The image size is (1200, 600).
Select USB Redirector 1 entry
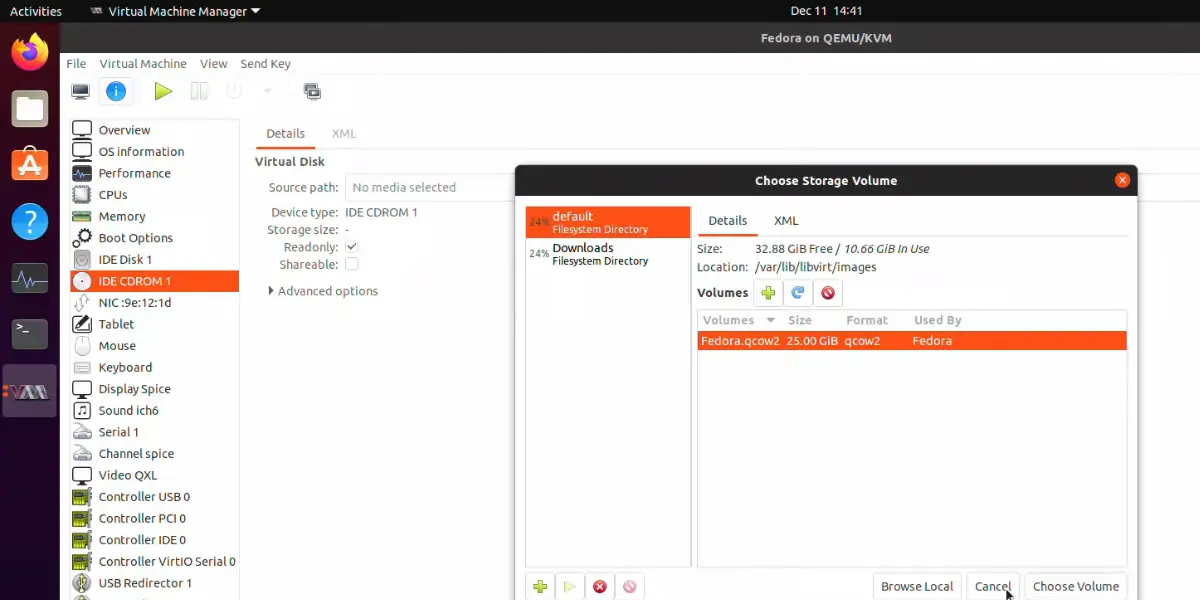coord(155,583)
